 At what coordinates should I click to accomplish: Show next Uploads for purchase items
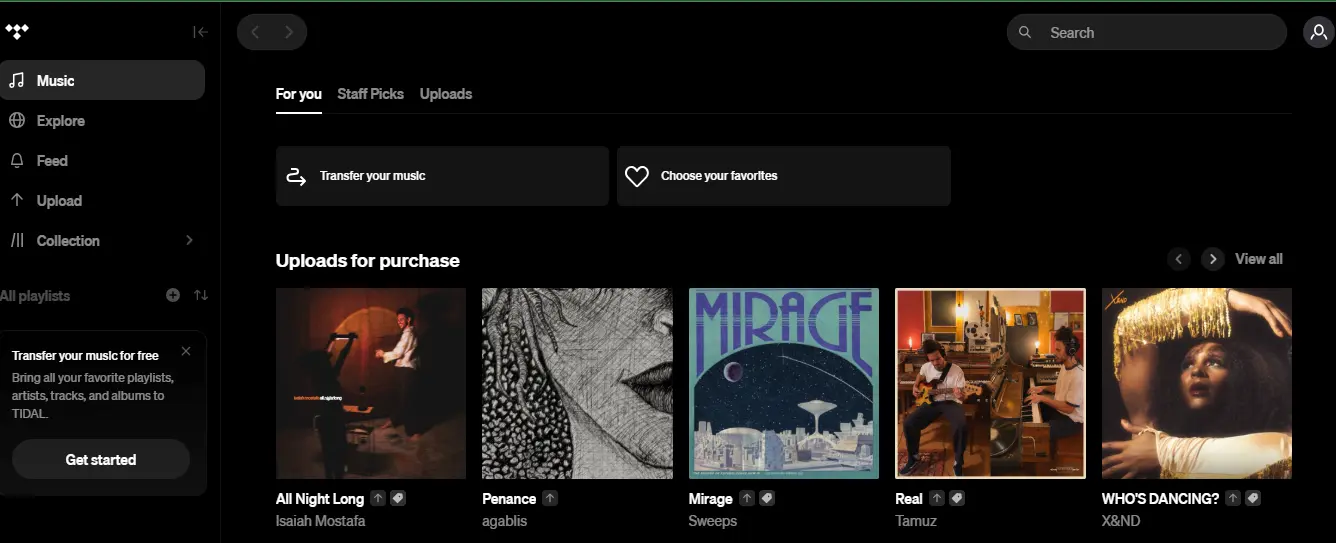tap(1213, 259)
